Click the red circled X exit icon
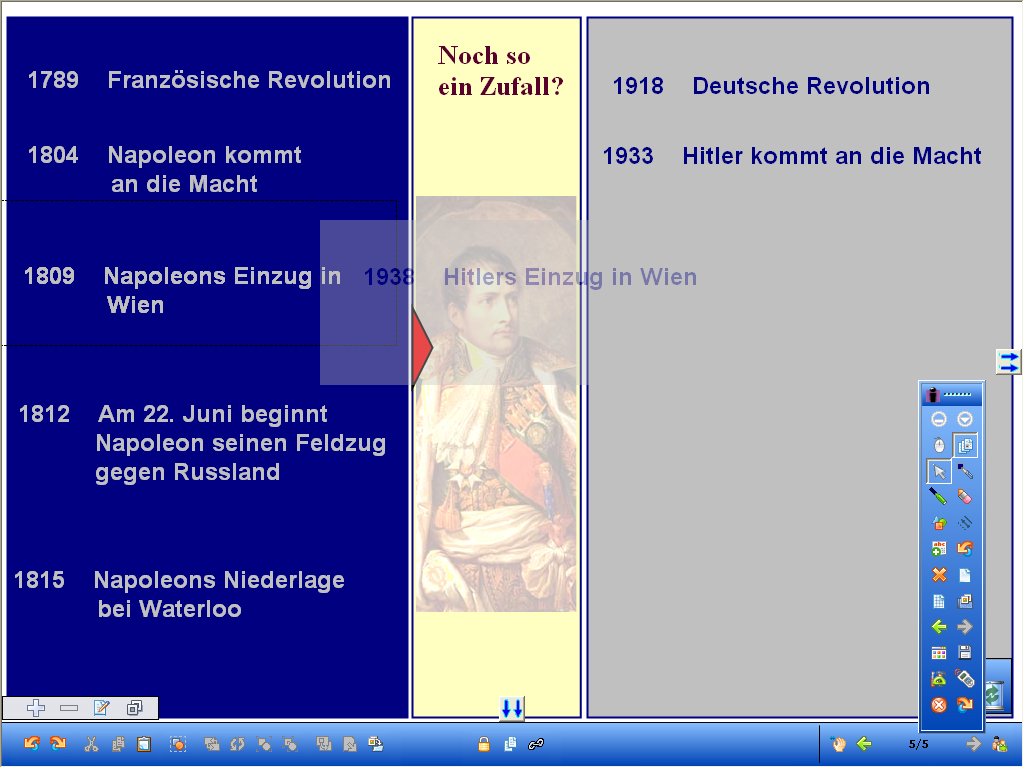This screenshot has height=768, width=1024. click(938, 705)
